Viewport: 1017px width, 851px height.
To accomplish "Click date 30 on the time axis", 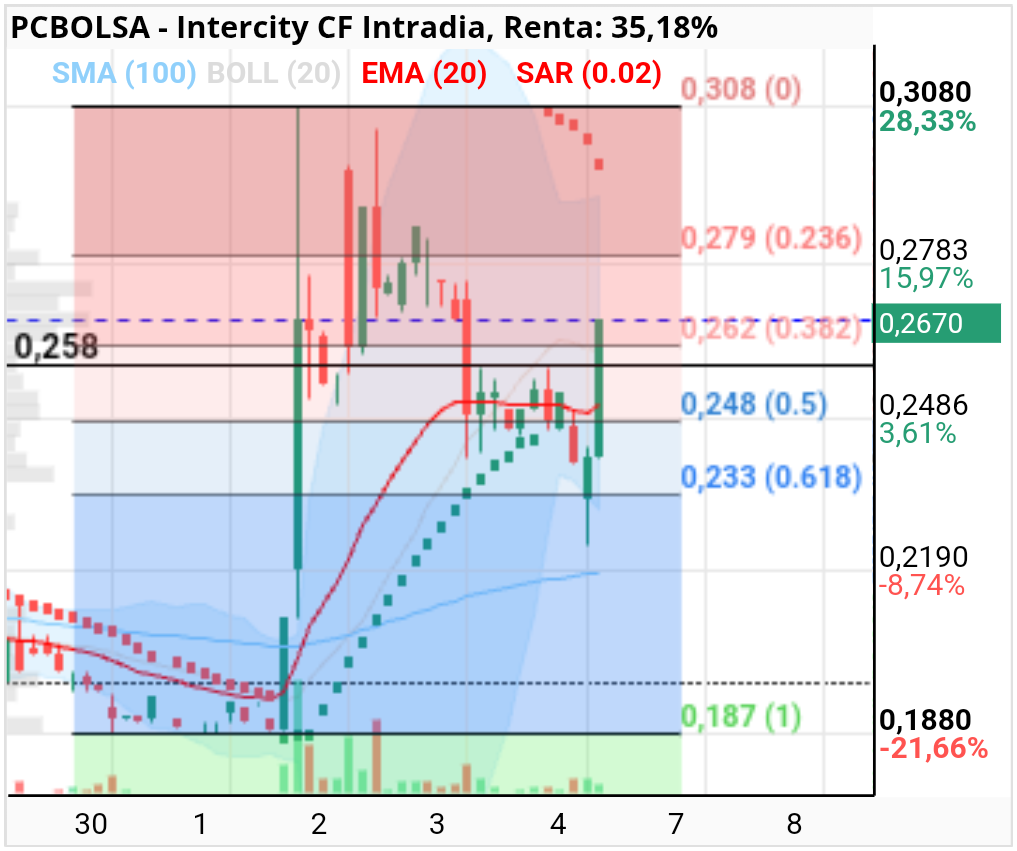I will point(91,824).
